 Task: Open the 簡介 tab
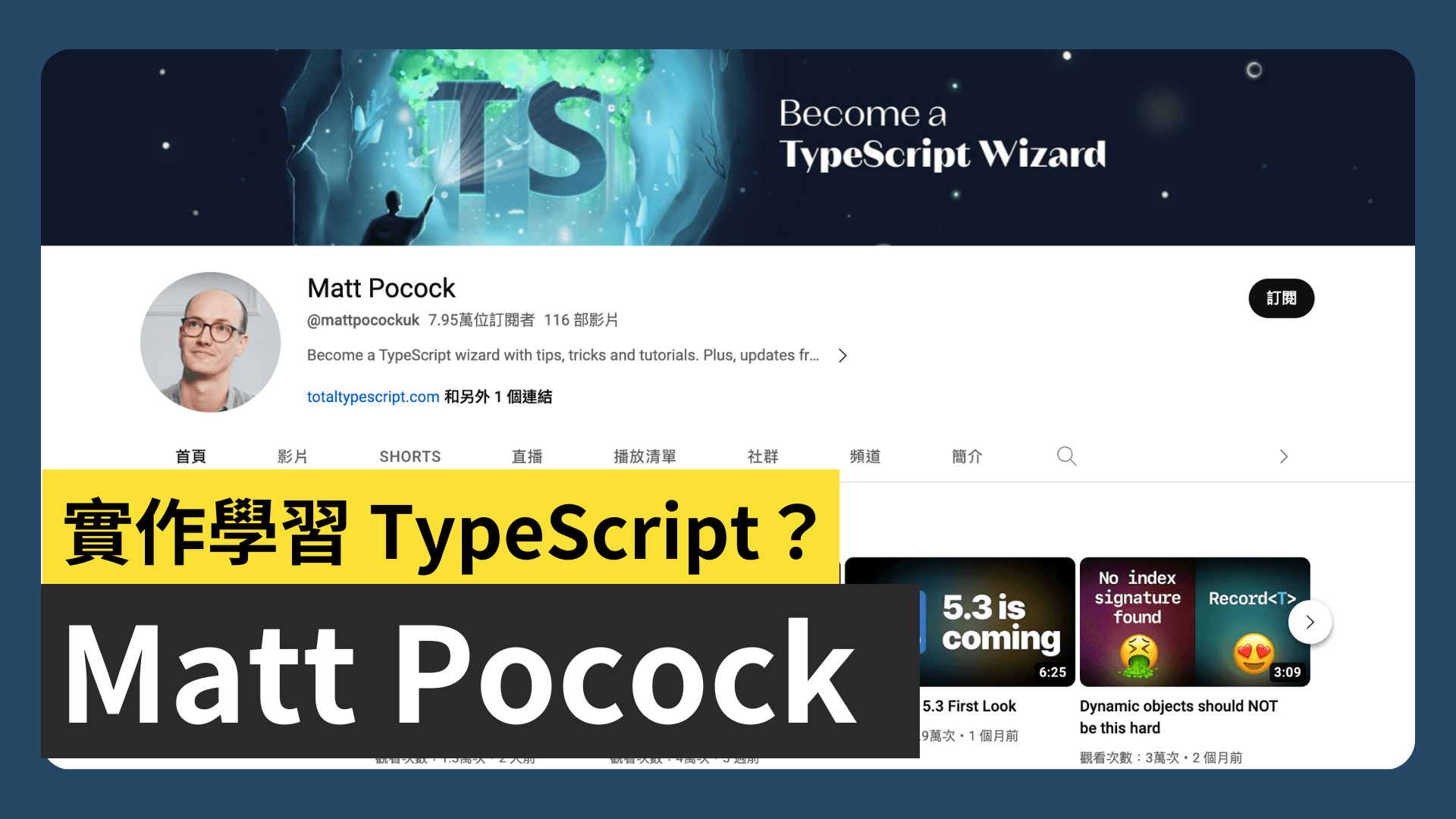tap(967, 457)
